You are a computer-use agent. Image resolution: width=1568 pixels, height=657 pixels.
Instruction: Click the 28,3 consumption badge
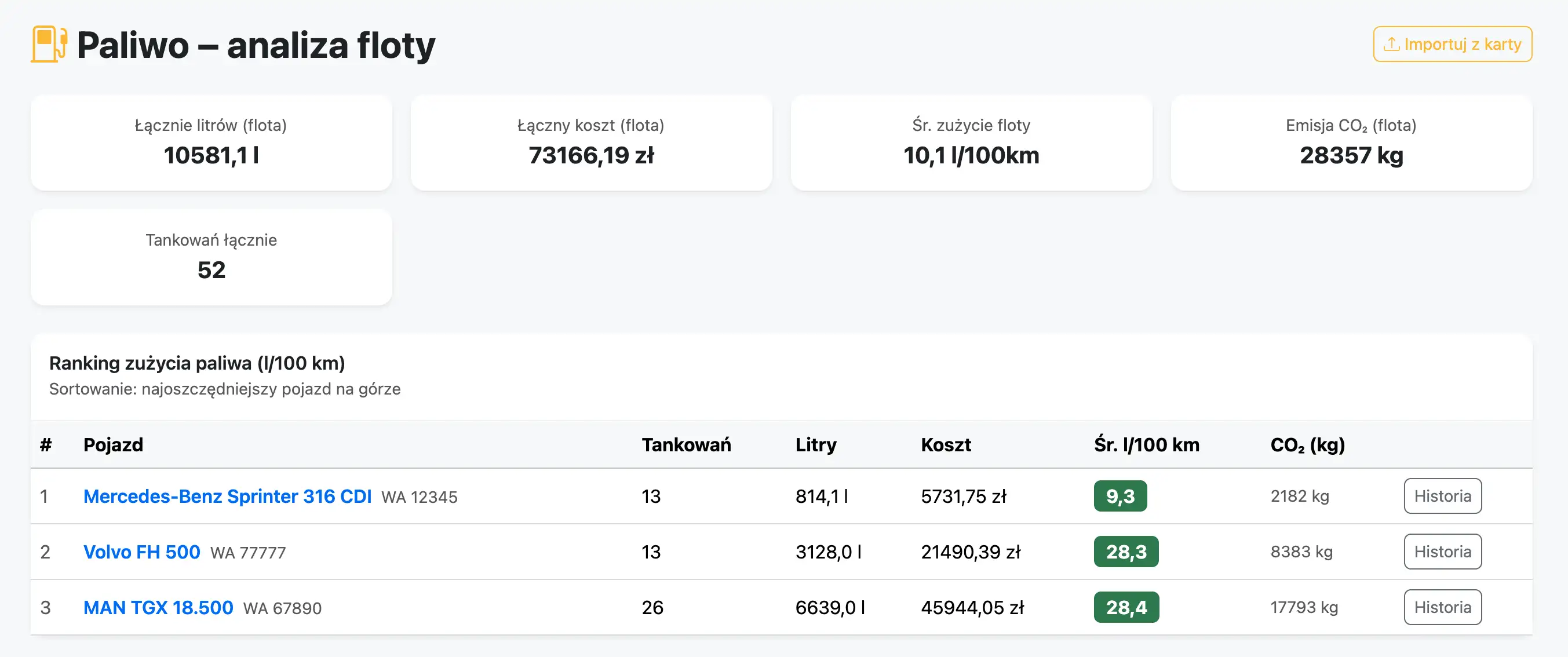coord(1126,552)
